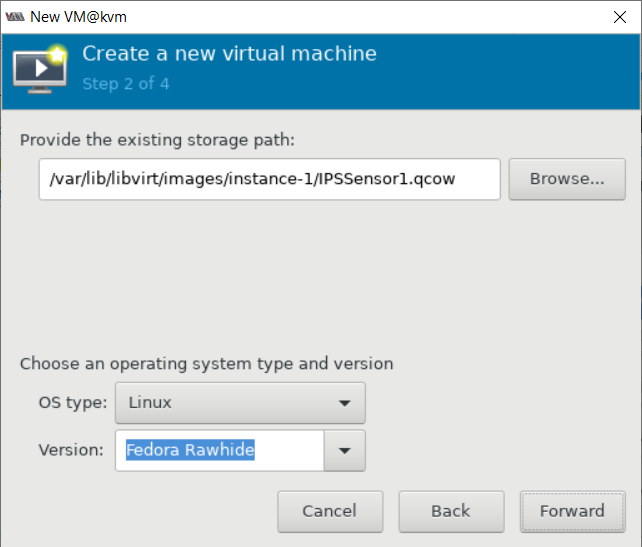Open the Browse... storage dialog

coord(567,179)
